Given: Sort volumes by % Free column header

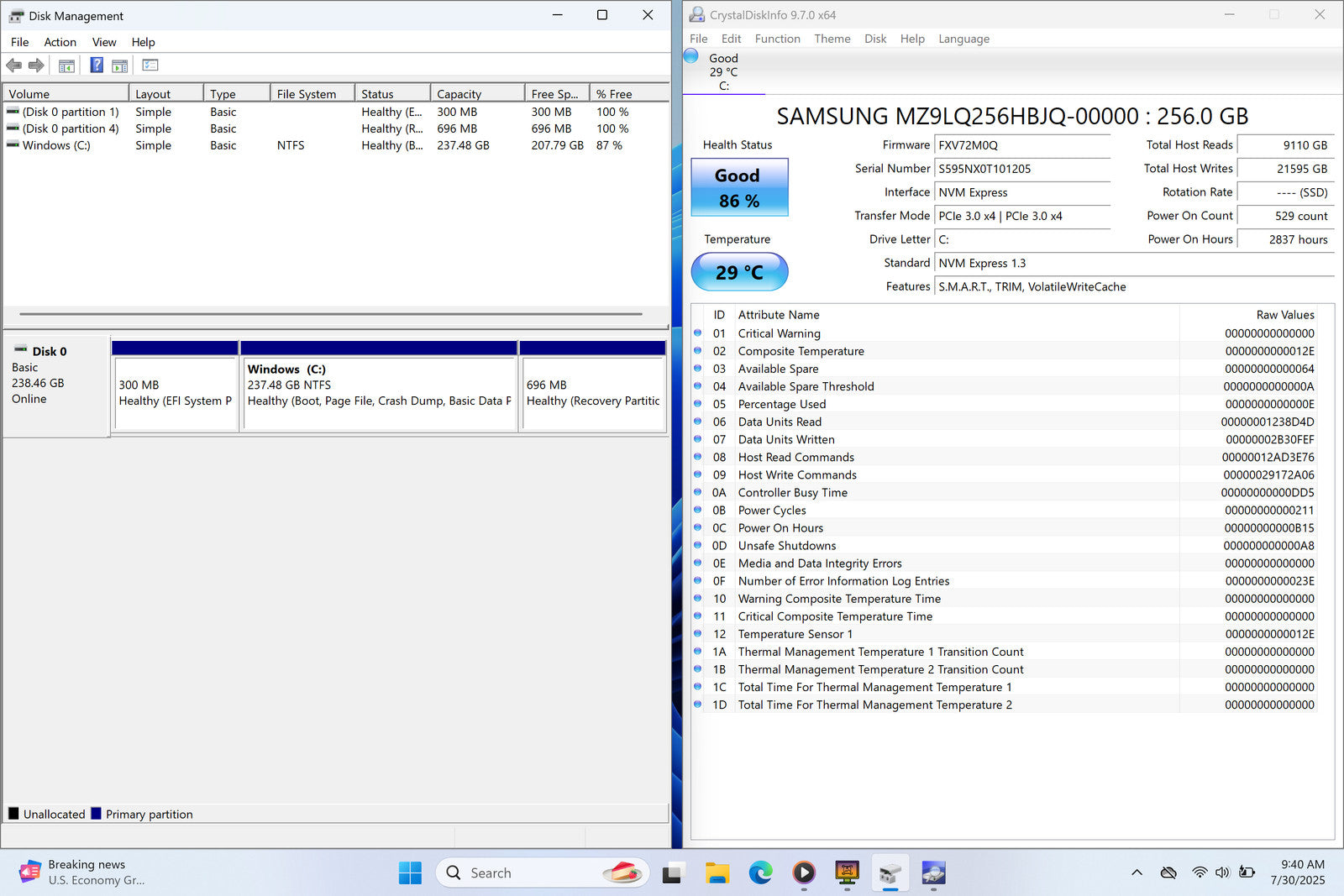Looking at the screenshot, I should click(x=629, y=94).
